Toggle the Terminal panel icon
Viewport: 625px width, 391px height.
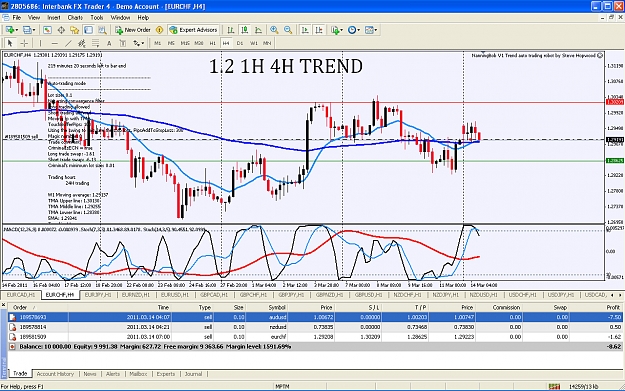[x=88, y=30]
